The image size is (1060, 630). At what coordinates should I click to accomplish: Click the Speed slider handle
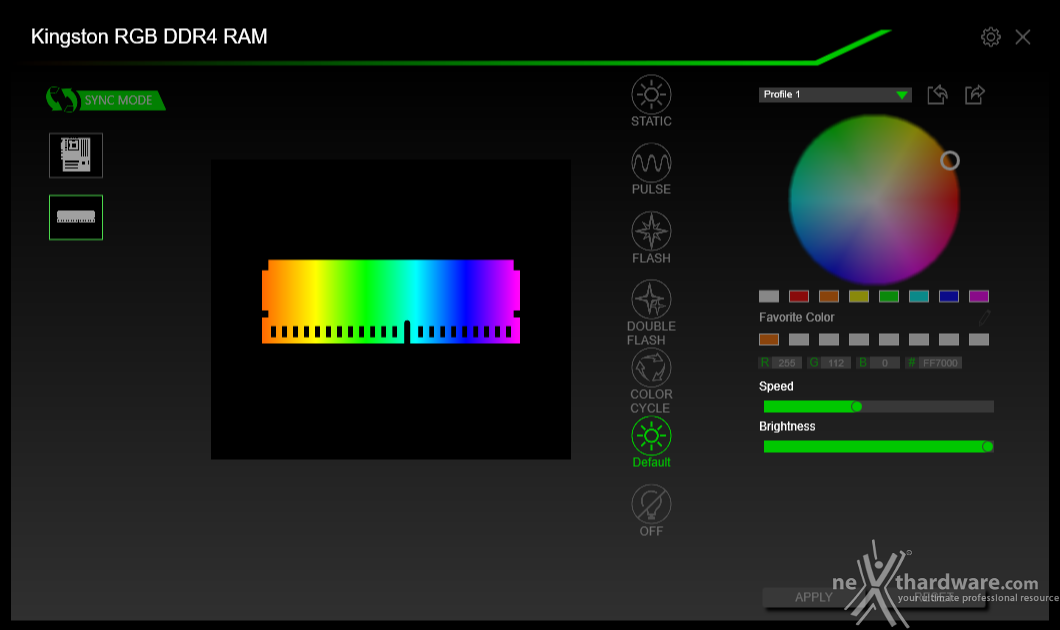pyautogui.click(x=857, y=406)
